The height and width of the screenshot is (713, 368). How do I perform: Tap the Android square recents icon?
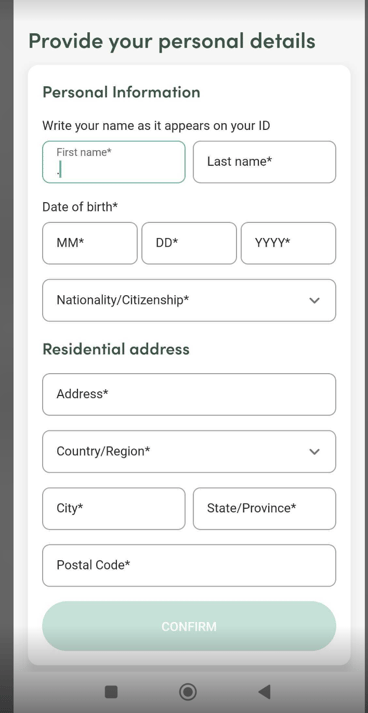coord(111,692)
